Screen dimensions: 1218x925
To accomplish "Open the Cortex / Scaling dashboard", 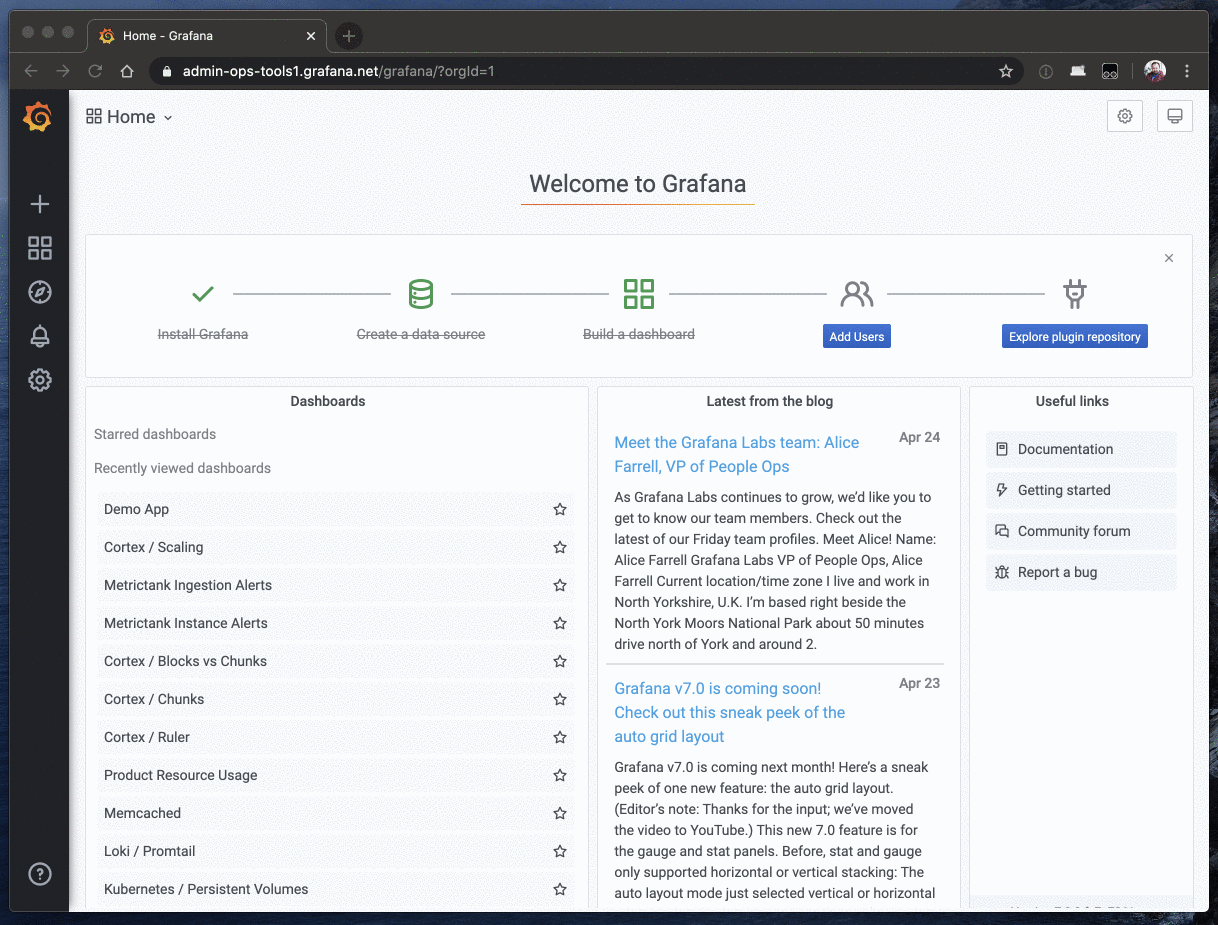I will [x=153, y=547].
